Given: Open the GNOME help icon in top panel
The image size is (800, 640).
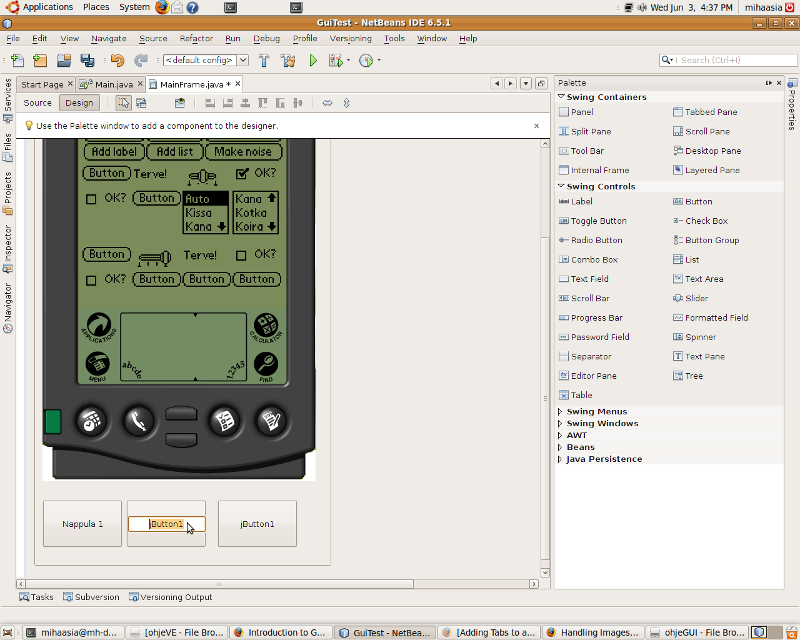Looking at the screenshot, I should [x=192, y=7].
